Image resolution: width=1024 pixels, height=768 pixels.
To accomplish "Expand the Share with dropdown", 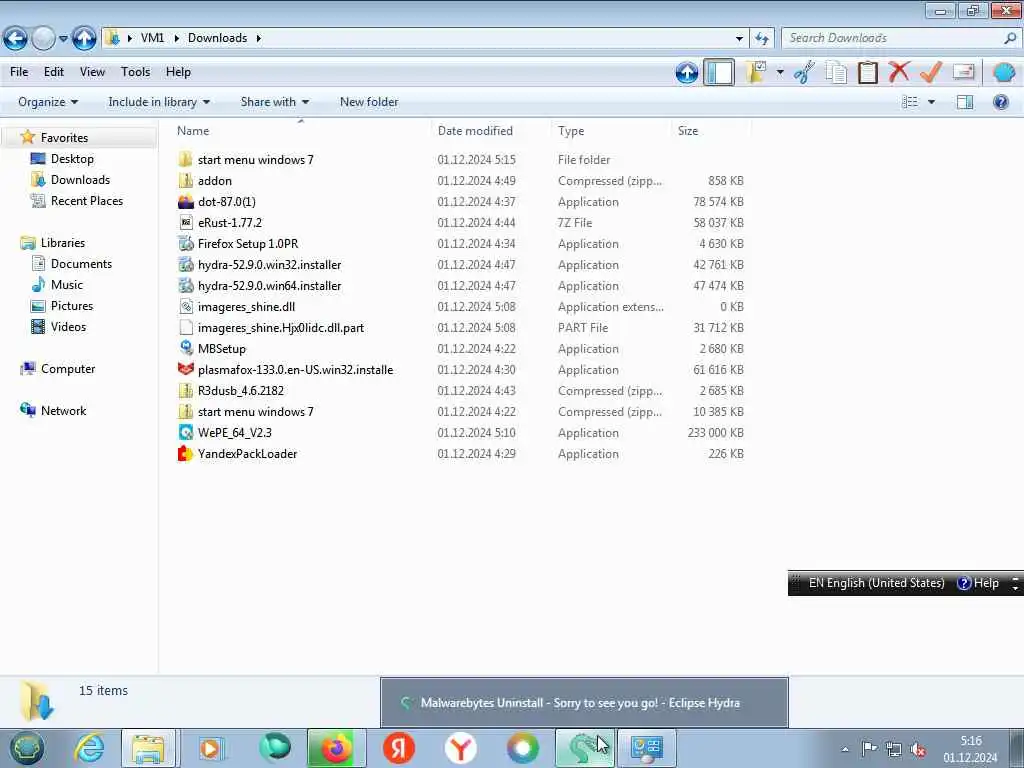I will coord(274,102).
